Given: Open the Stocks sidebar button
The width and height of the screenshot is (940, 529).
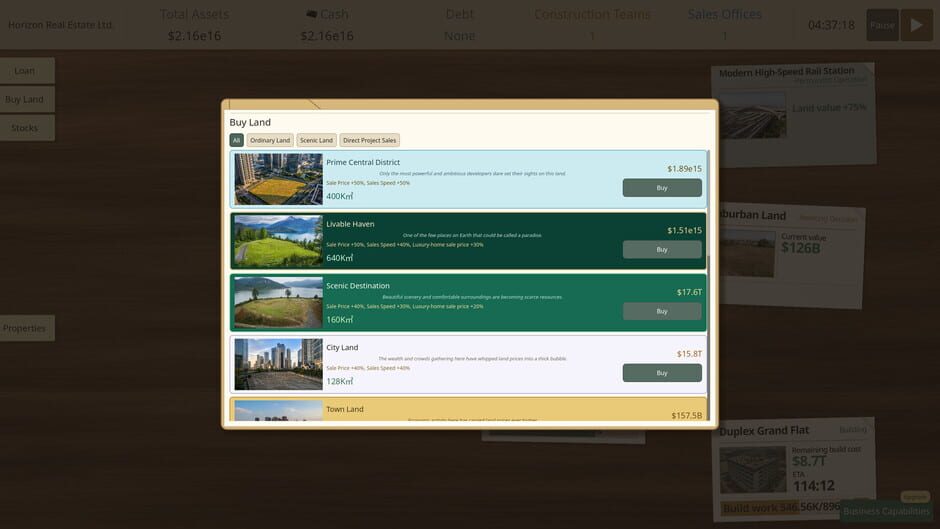Looking at the screenshot, I should point(26,128).
